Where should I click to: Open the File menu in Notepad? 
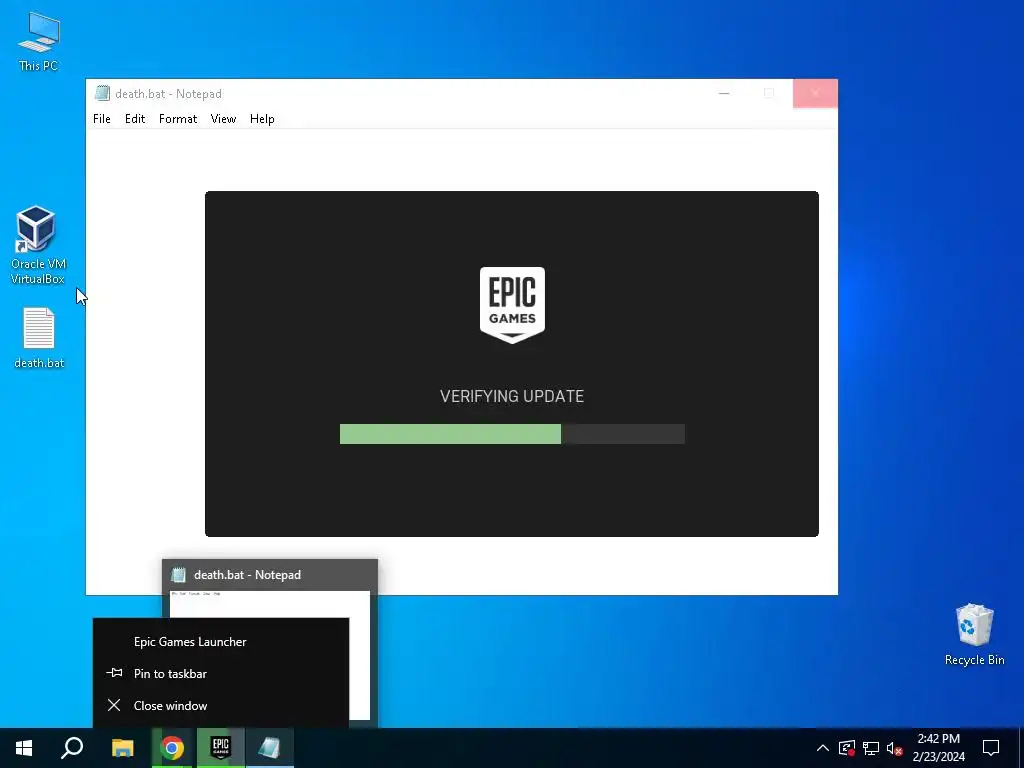[x=102, y=119]
